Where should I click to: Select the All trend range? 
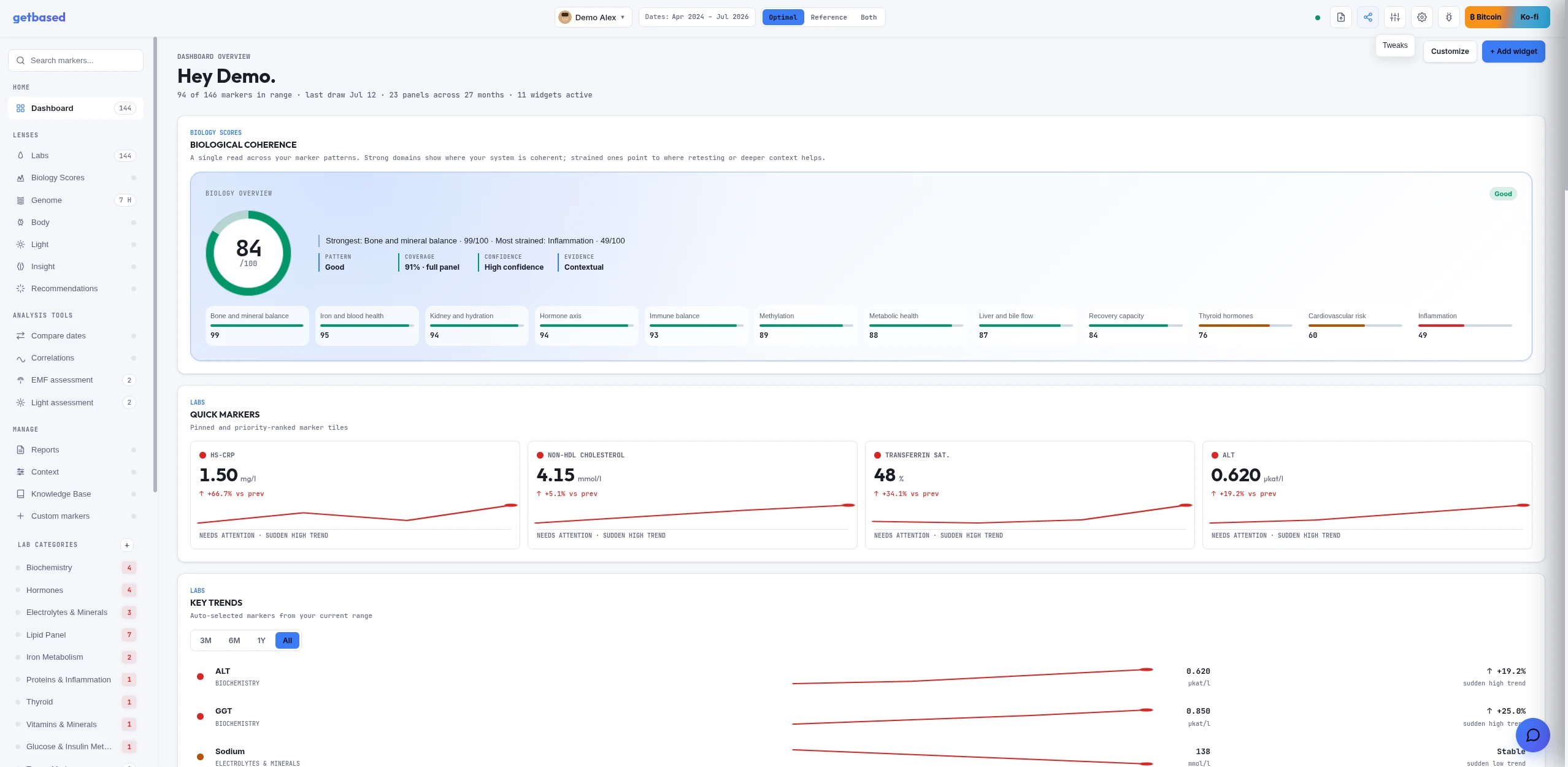click(x=287, y=641)
